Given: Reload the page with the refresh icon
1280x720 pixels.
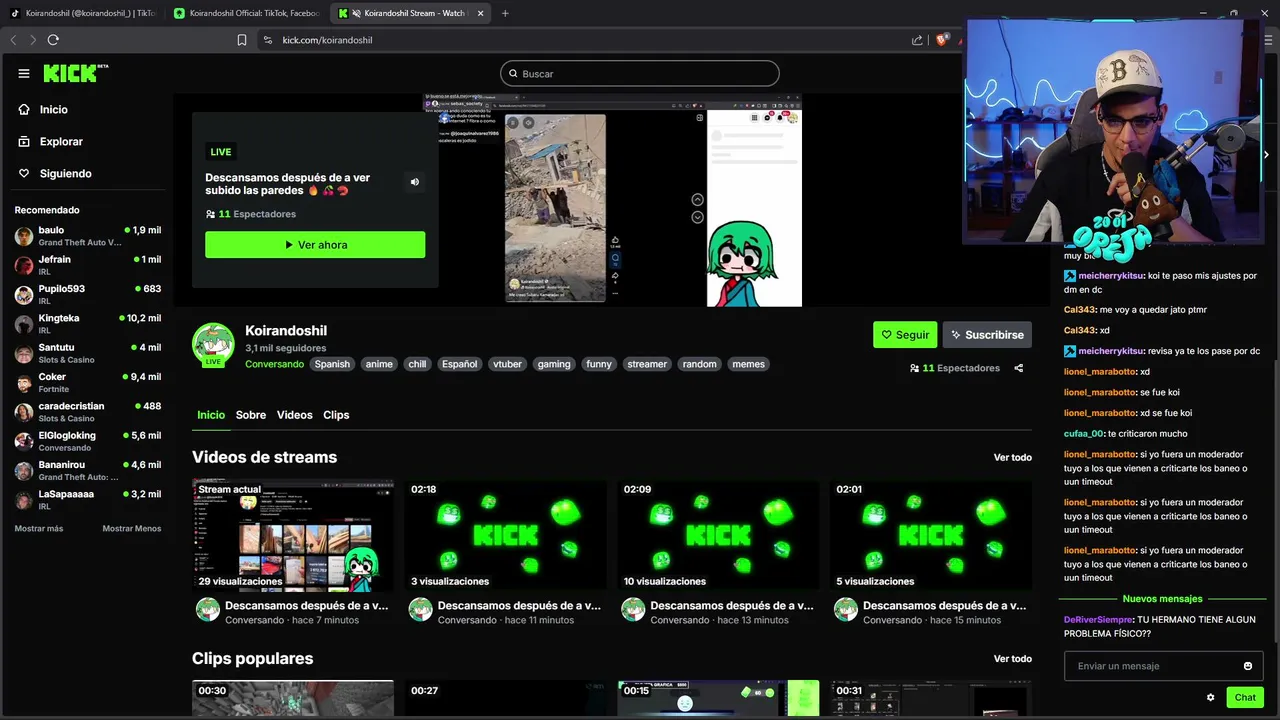Looking at the screenshot, I should tap(53, 40).
